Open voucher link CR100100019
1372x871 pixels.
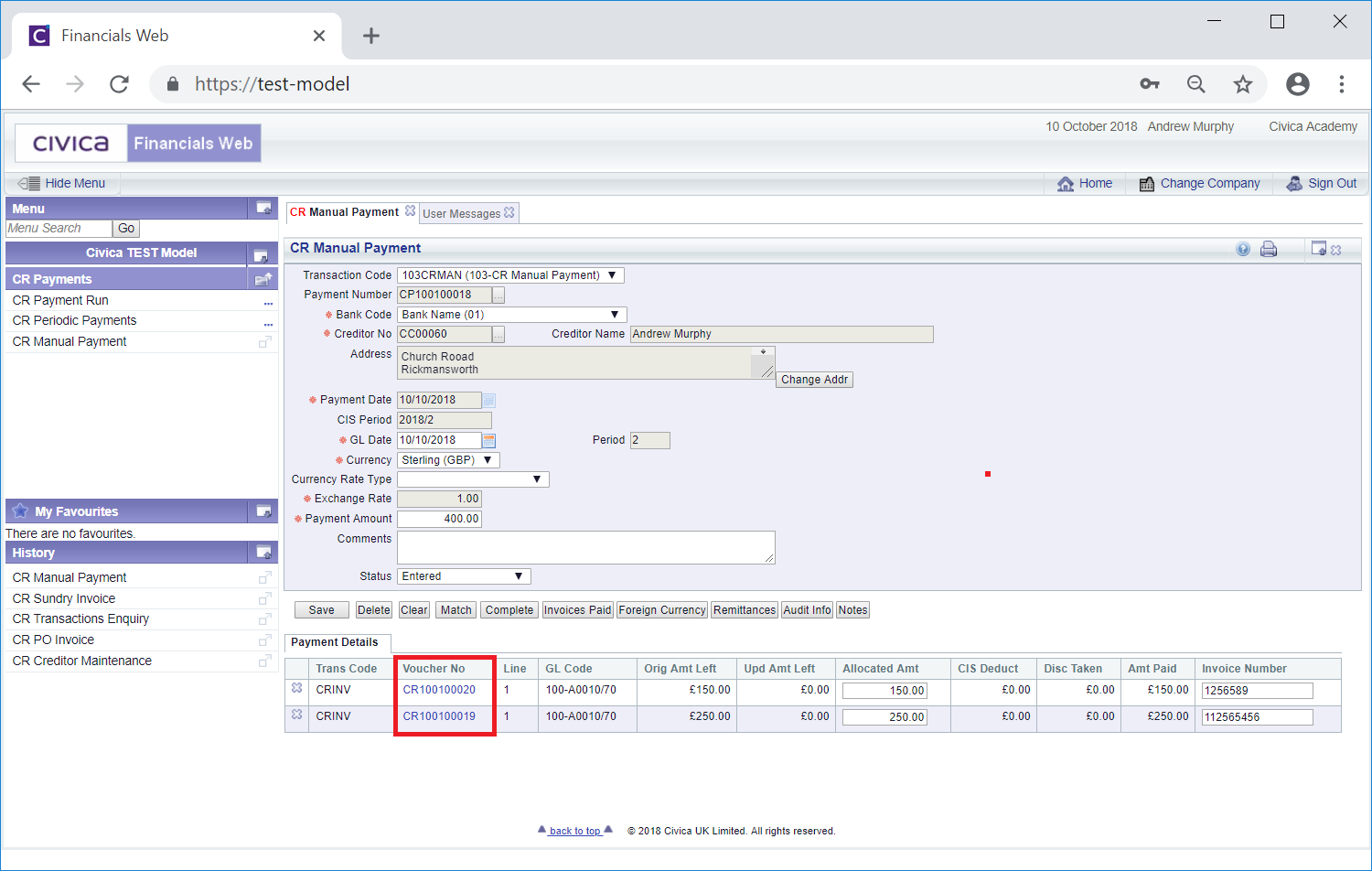(439, 716)
